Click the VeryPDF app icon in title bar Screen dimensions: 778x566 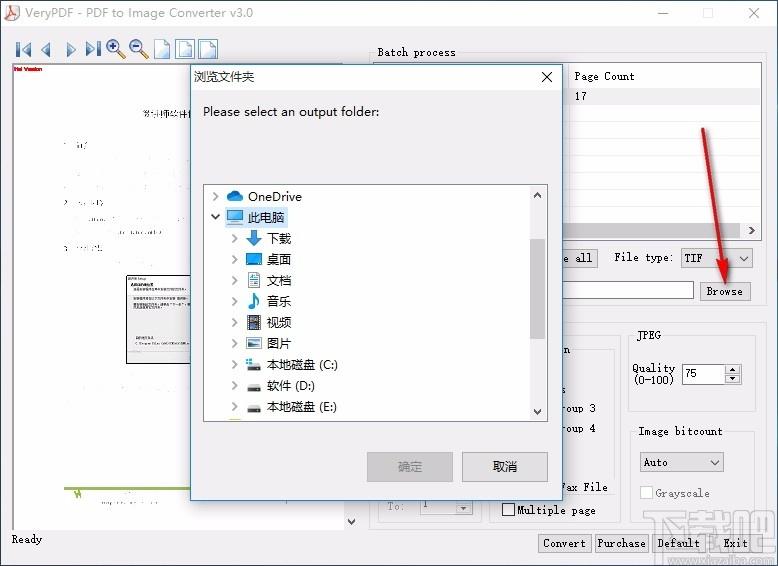11,13
